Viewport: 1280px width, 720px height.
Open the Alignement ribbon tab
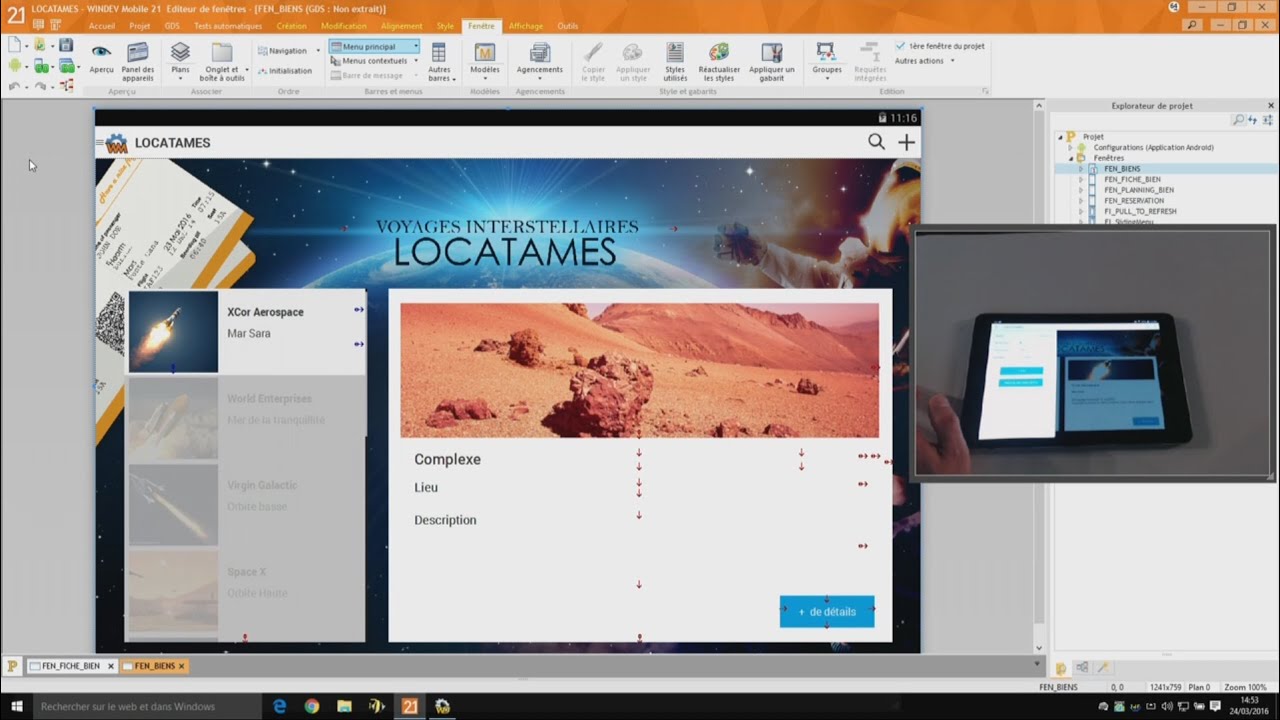[402, 26]
